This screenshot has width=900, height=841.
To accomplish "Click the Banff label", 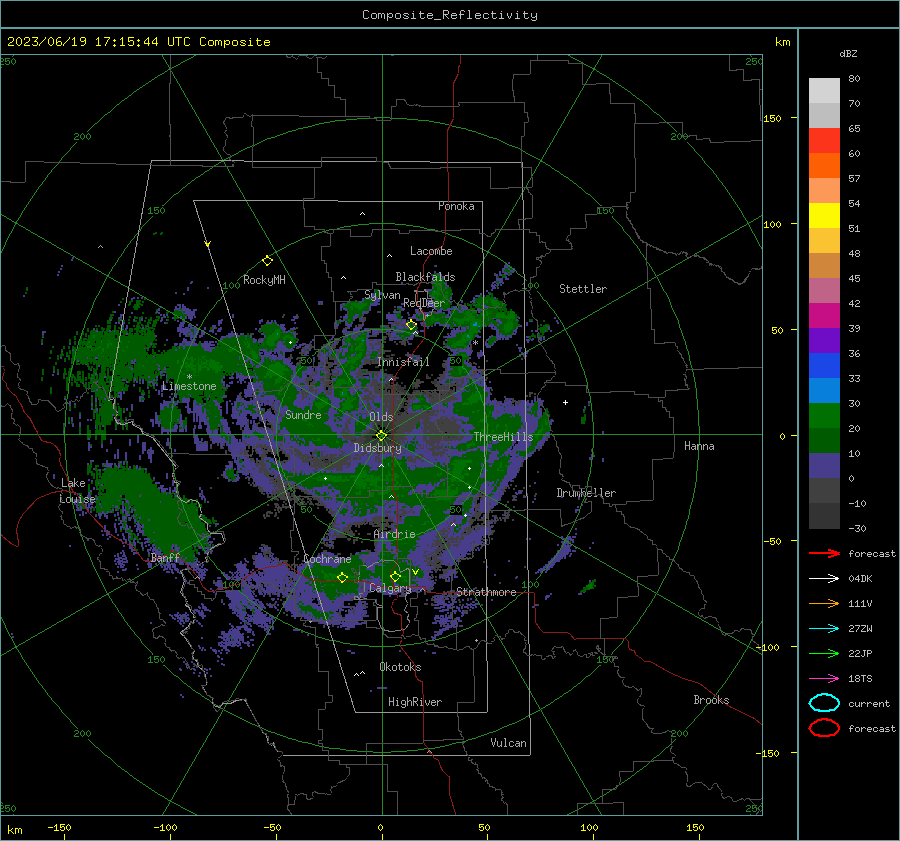I will pos(165,558).
